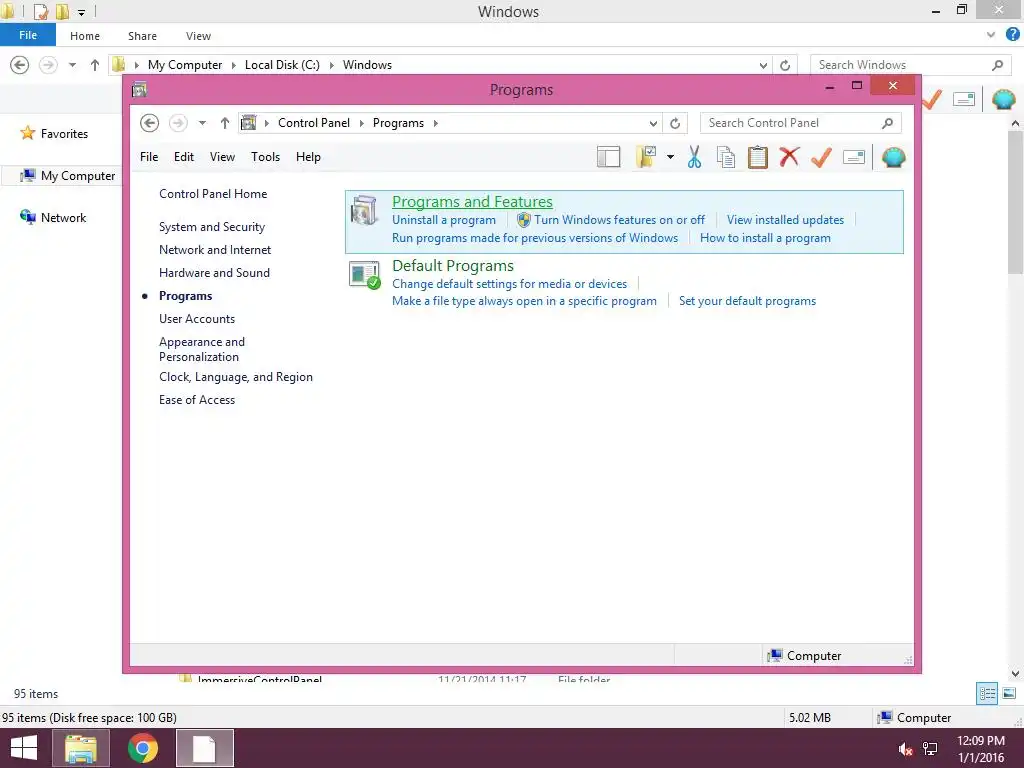
Task: Expand the Programs breadcrumb arrow
Action: (436, 123)
